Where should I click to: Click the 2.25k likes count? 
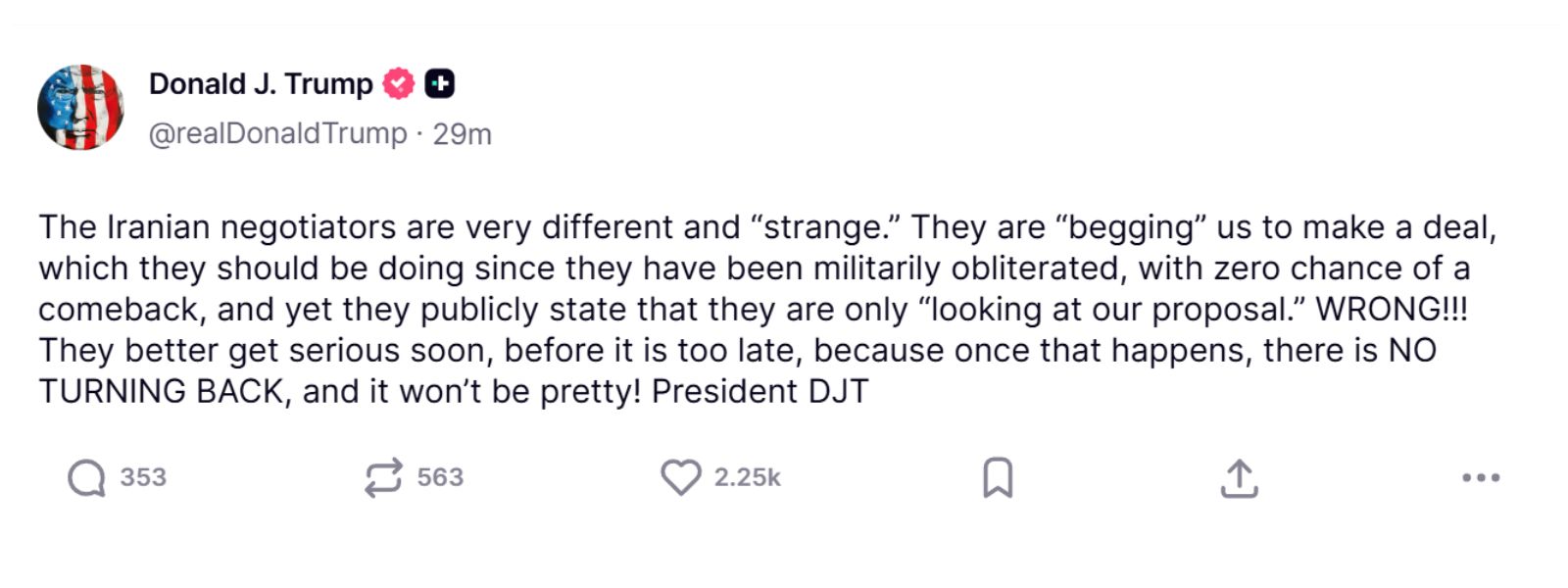747,478
